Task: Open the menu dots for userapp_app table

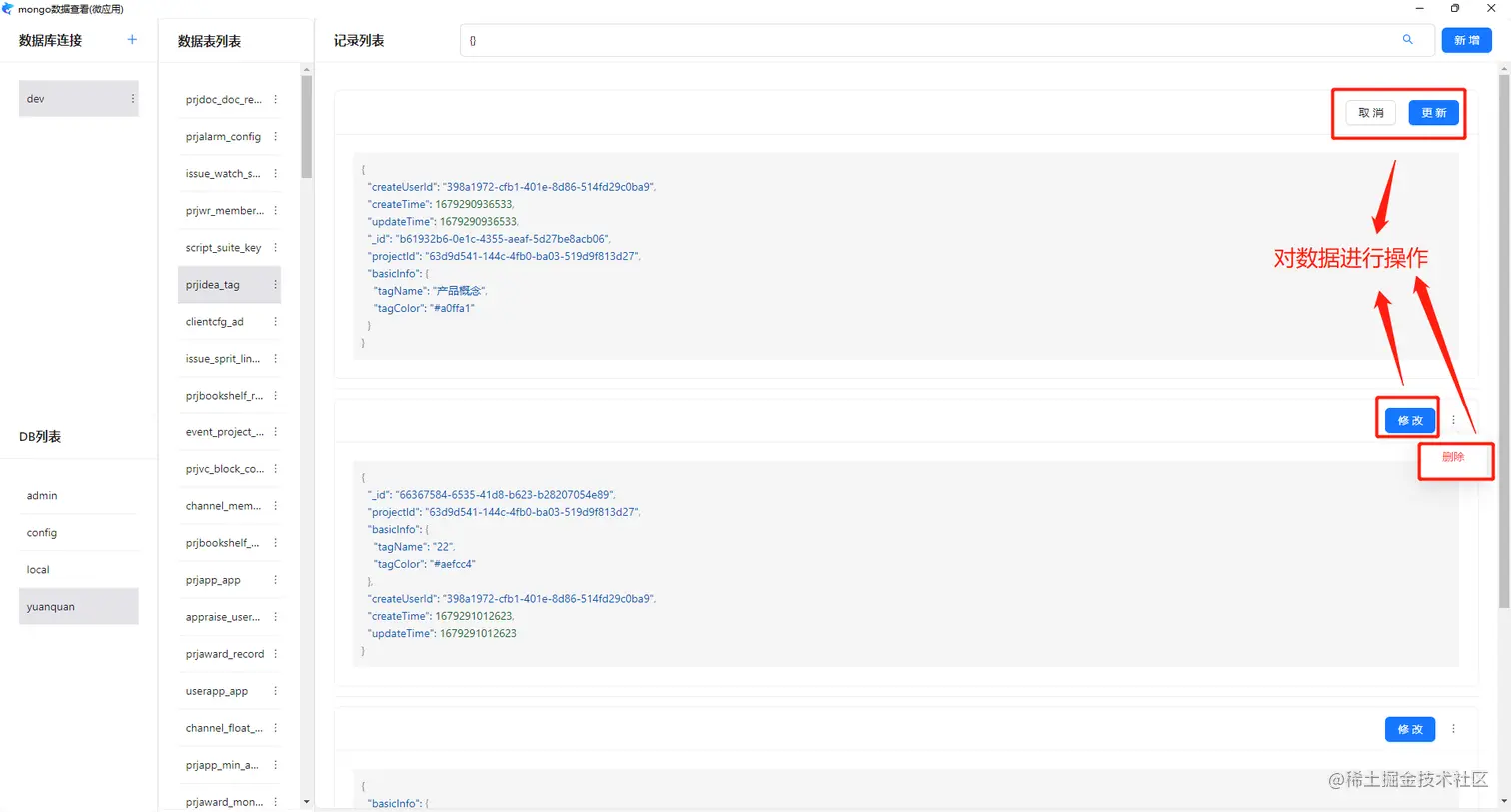Action: [x=275, y=691]
